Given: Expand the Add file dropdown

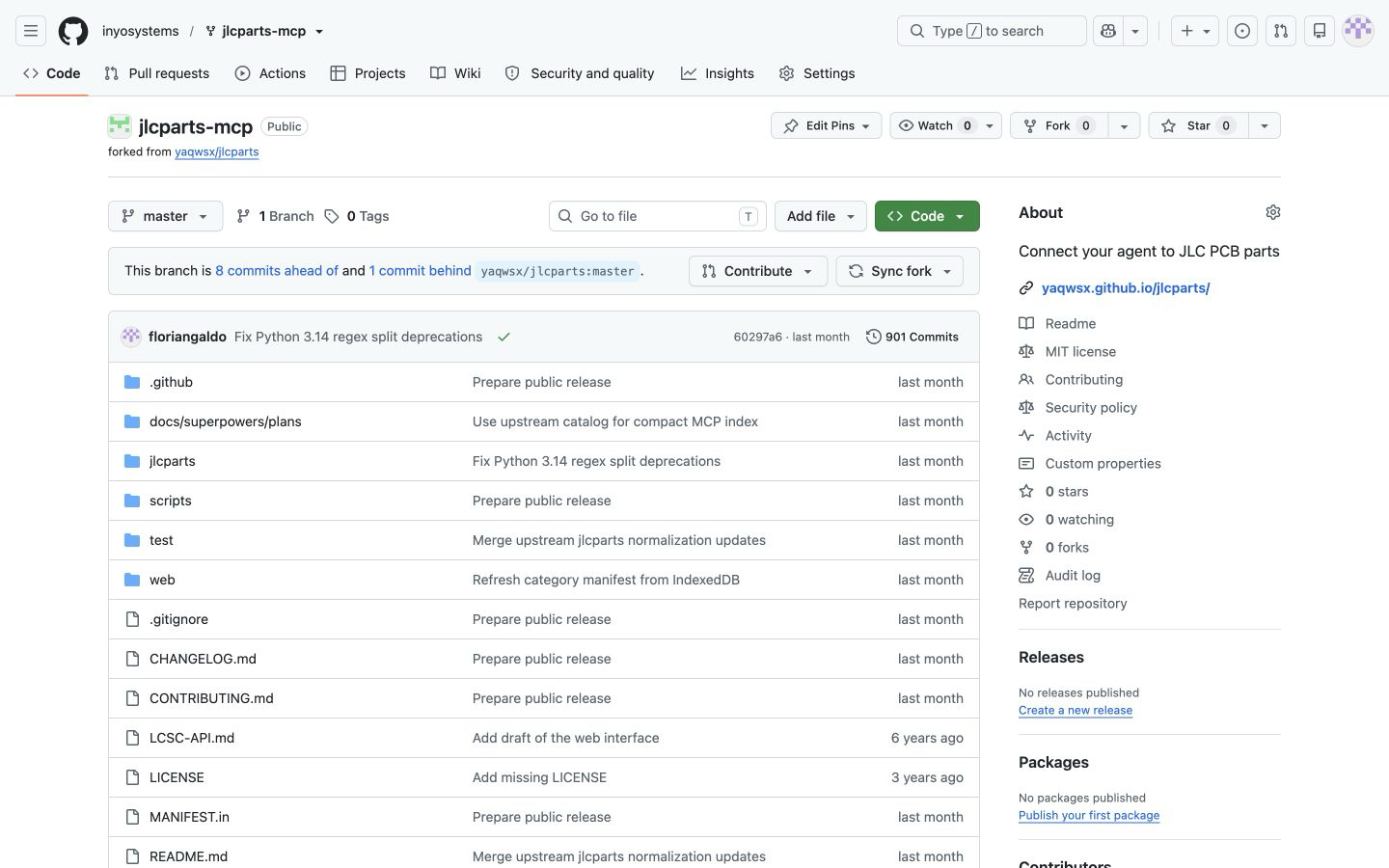Looking at the screenshot, I should (821, 216).
